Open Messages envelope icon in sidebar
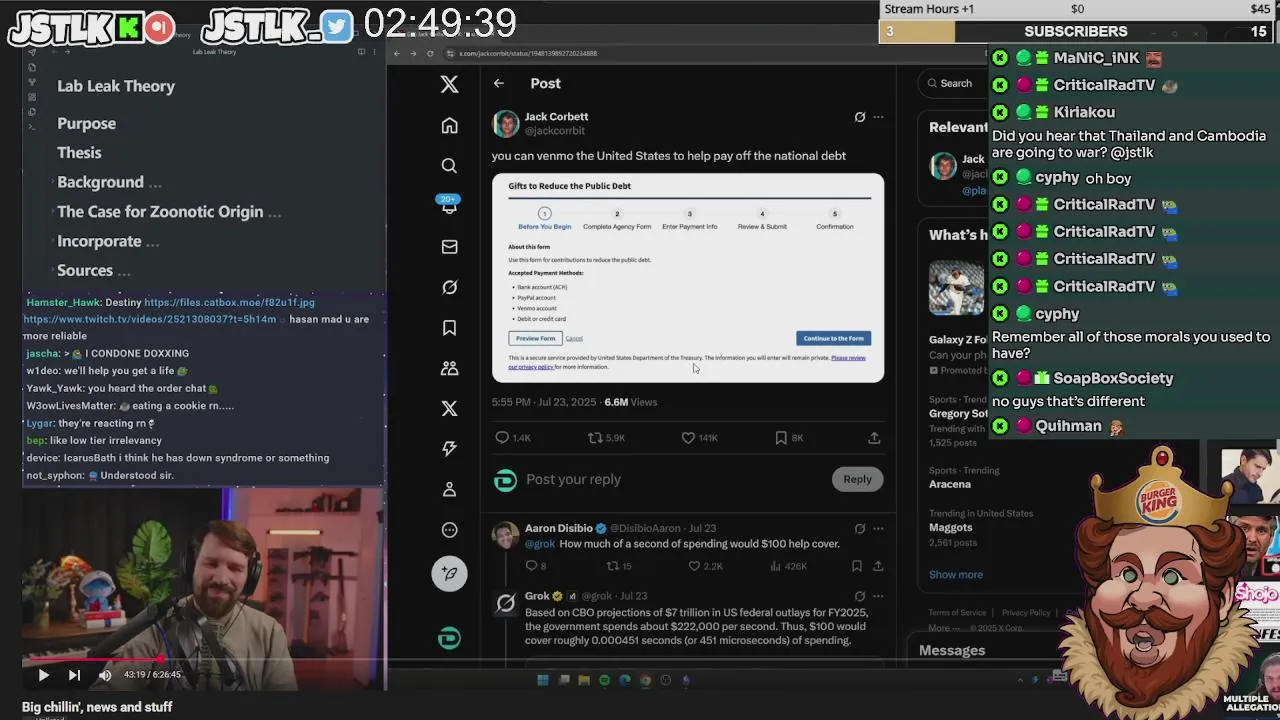Screen dimensions: 1280x720 tap(449, 247)
